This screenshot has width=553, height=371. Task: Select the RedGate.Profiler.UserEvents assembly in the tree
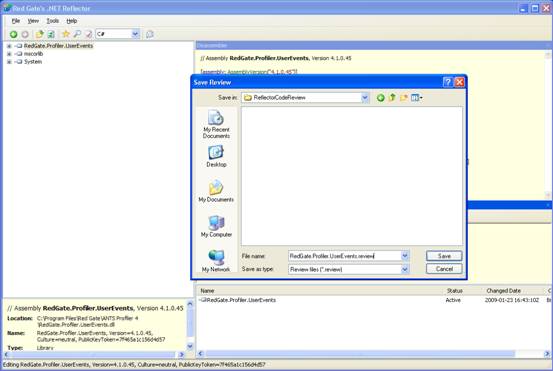[x=58, y=46]
